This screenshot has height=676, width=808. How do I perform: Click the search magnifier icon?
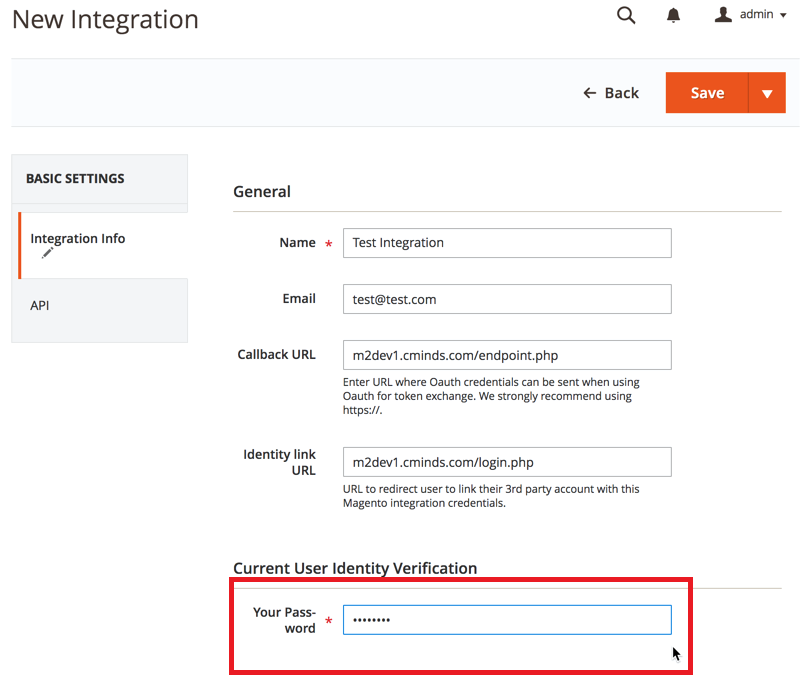(626, 15)
